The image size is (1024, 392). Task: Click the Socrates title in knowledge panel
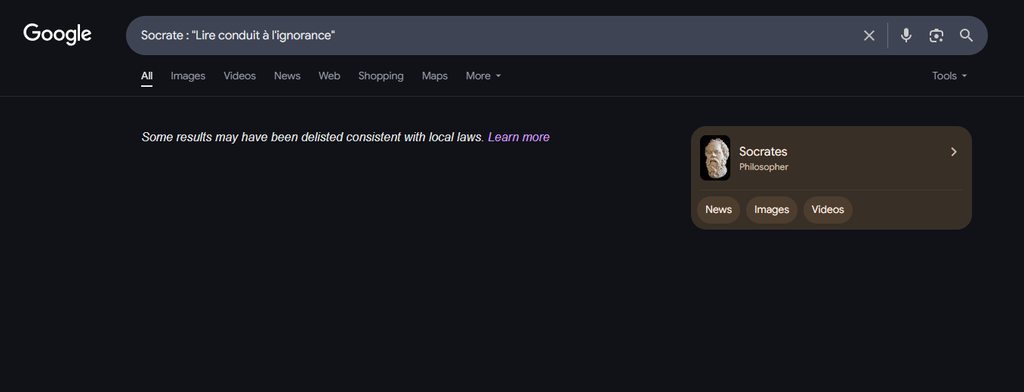pos(763,152)
